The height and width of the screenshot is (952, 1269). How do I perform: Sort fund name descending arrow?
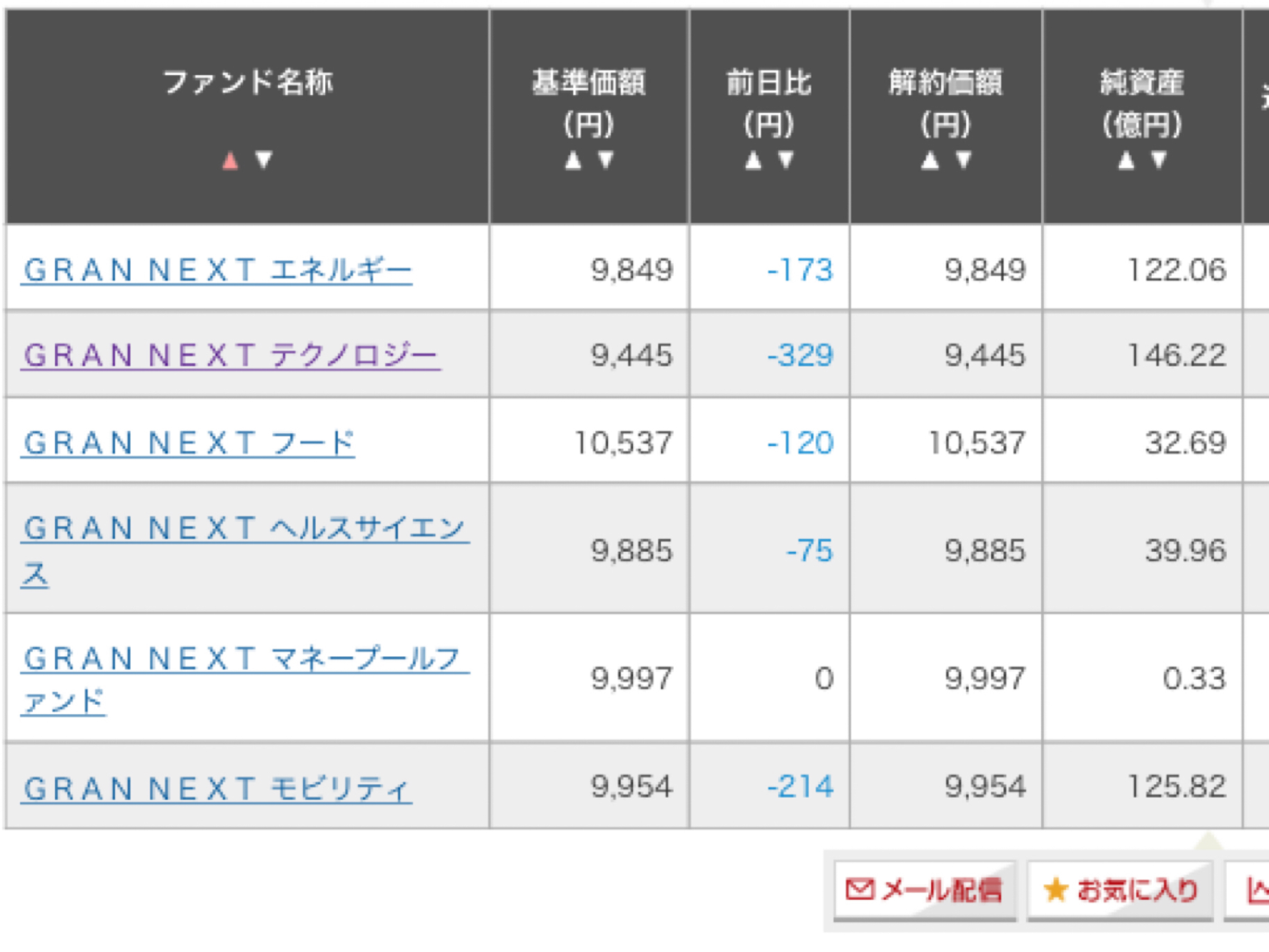tap(263, 159)
